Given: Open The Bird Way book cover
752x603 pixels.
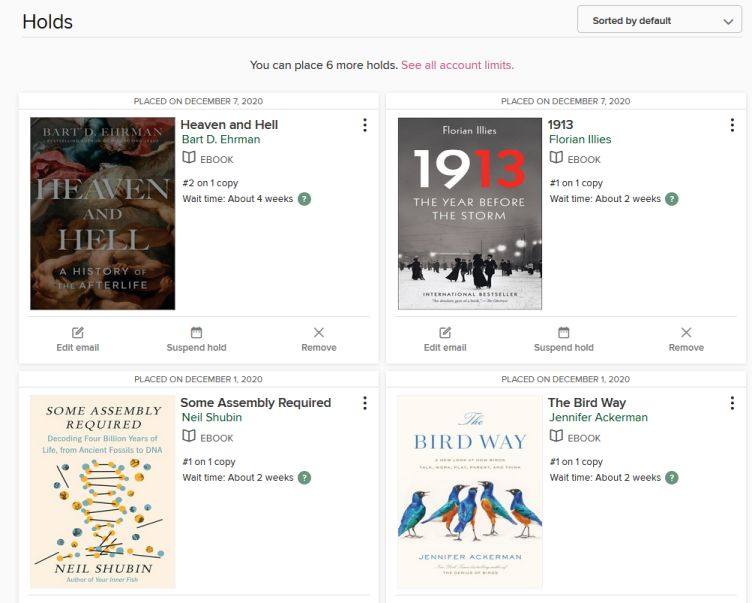Looking at the screenshot, I should click(470, 491).
